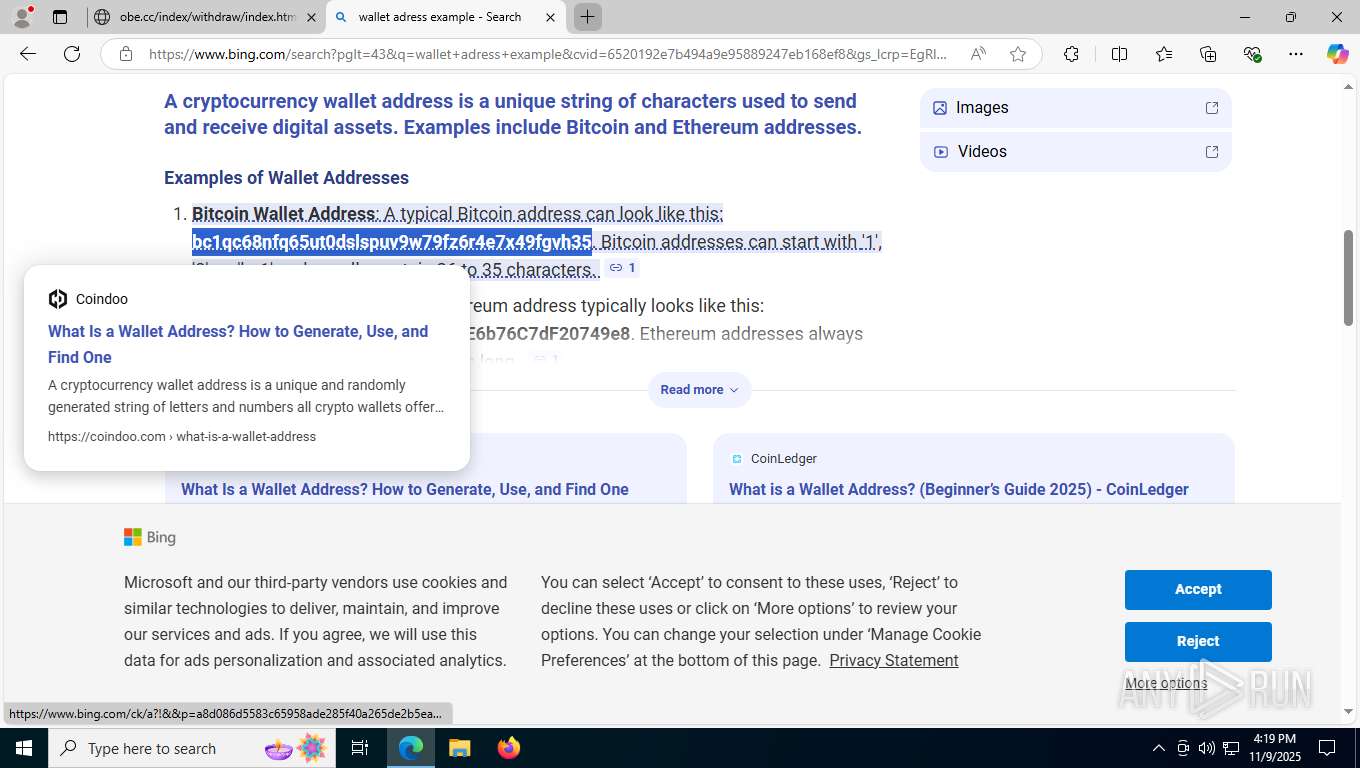Open the notification center icon
Viewport: 1360px width, 768px height.
click(1327, 748)
